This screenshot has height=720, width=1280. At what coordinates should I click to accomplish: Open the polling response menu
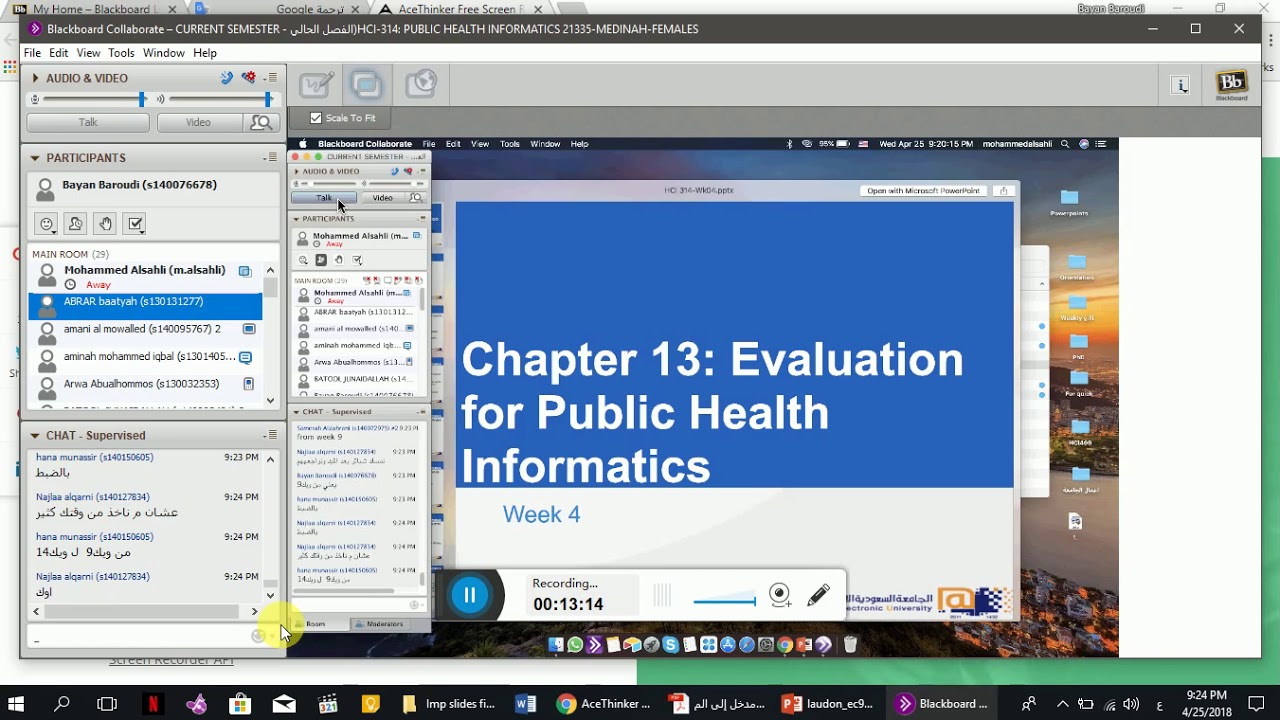tap(136, 224)
